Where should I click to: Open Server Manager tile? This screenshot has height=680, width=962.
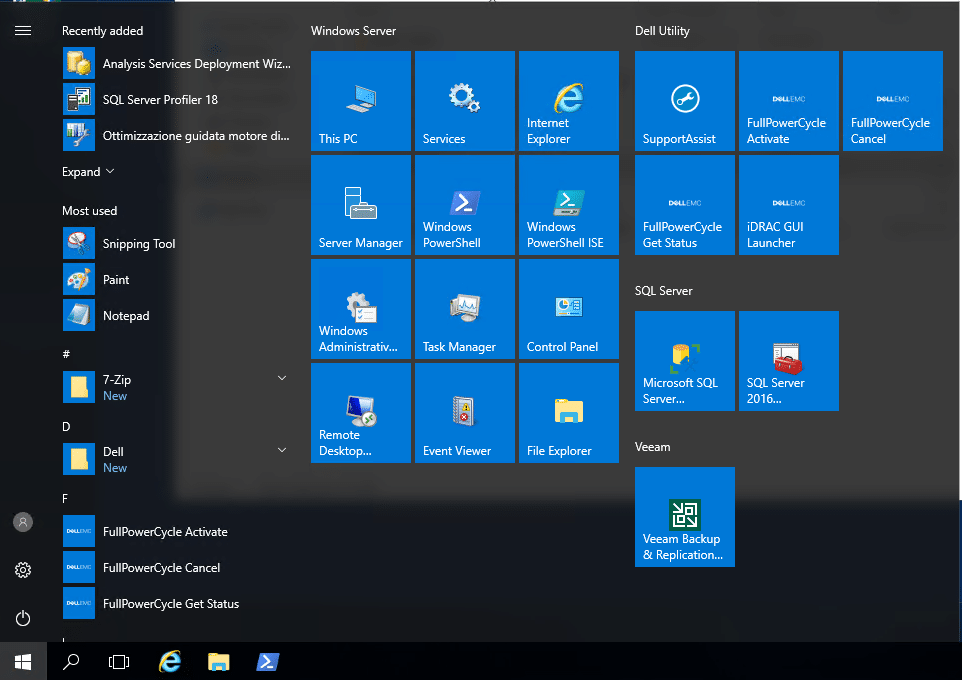click(x=361, y=205)
